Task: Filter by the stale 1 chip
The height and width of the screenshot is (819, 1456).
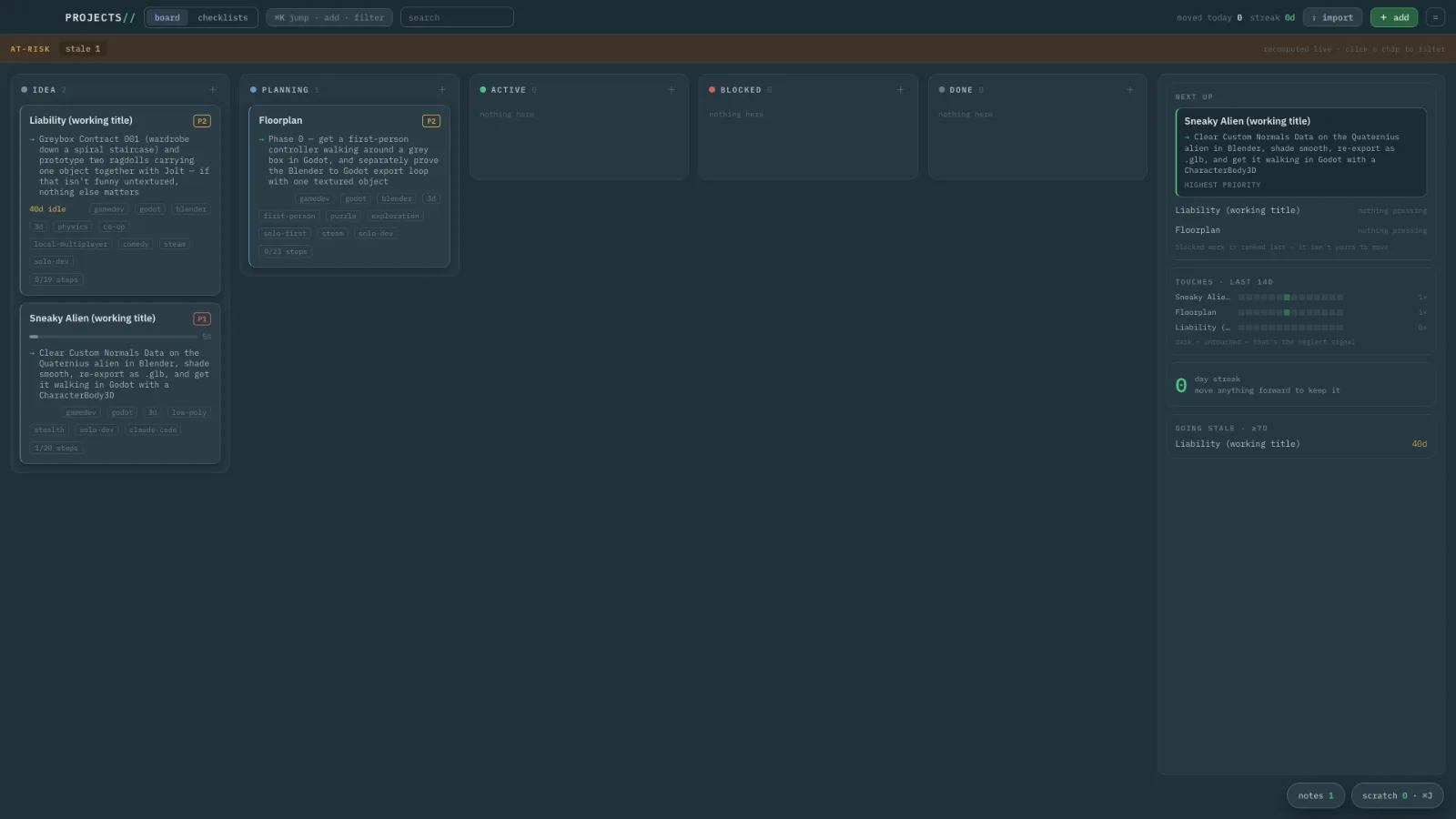Action: 83,49
